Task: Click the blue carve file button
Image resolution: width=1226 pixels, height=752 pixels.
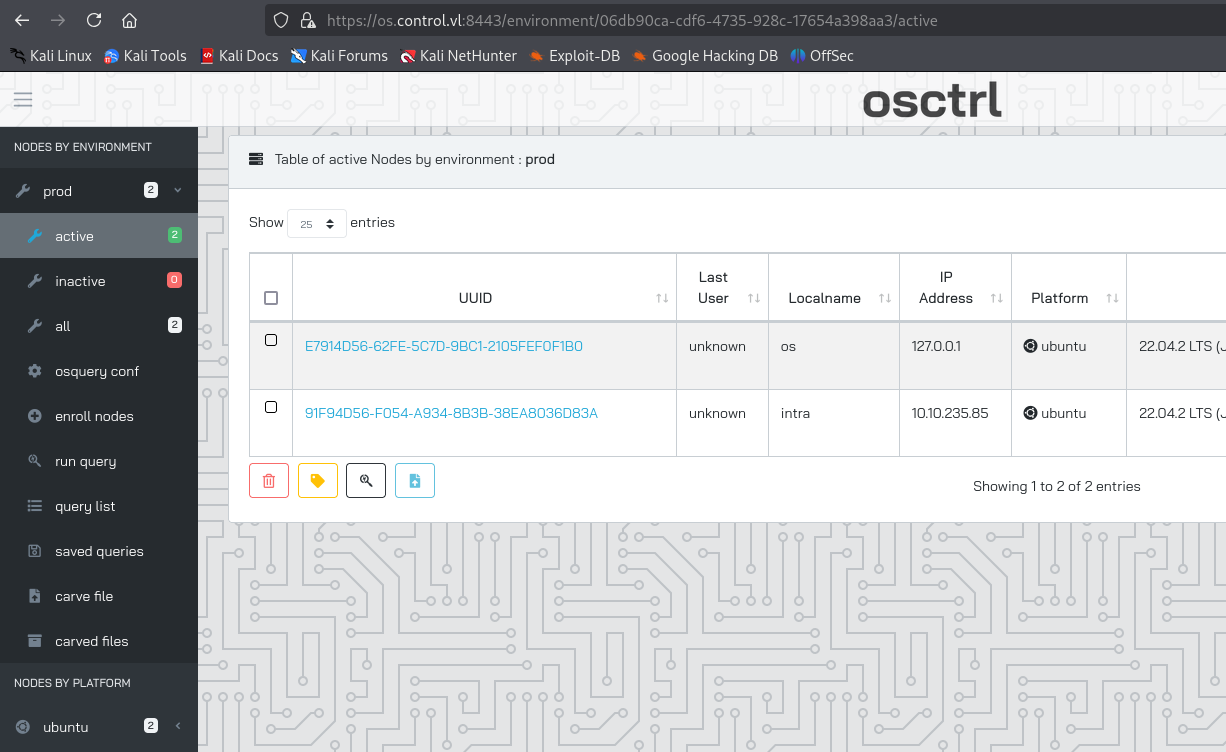Action: coord(415,481)
